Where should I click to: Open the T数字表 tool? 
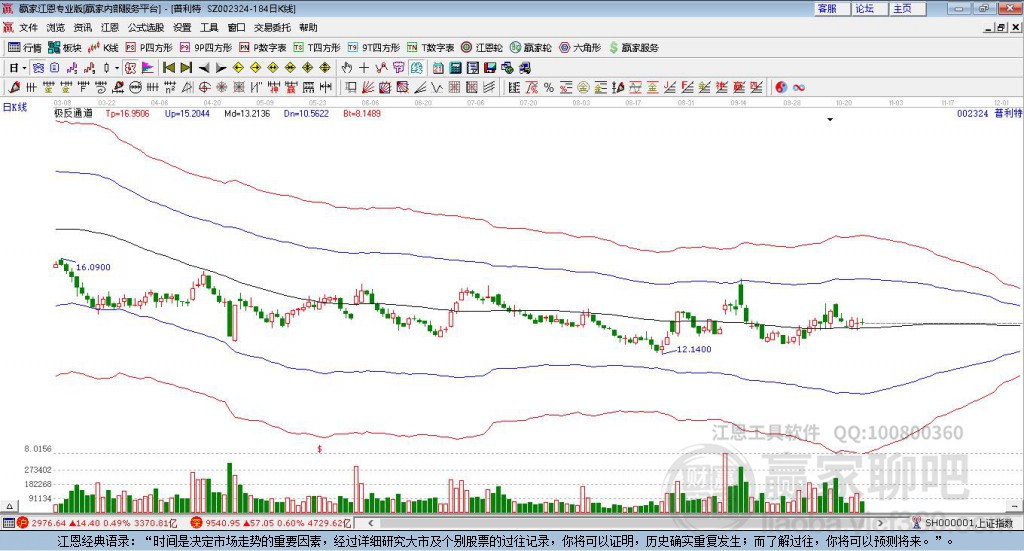pyautogui.click(x=430, y=48)
